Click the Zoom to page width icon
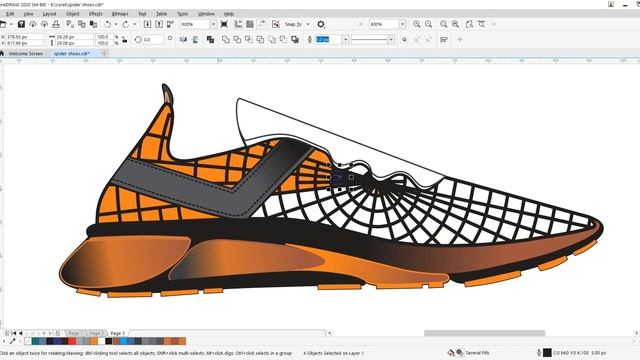 click(482, 24)
